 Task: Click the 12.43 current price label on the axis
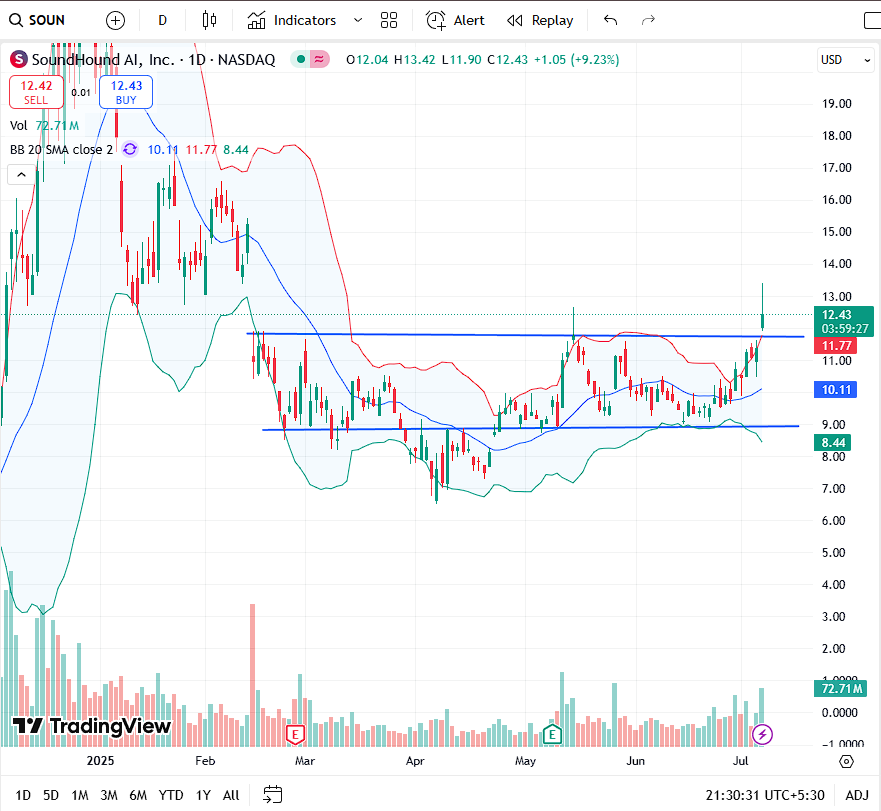pos(843,321)
